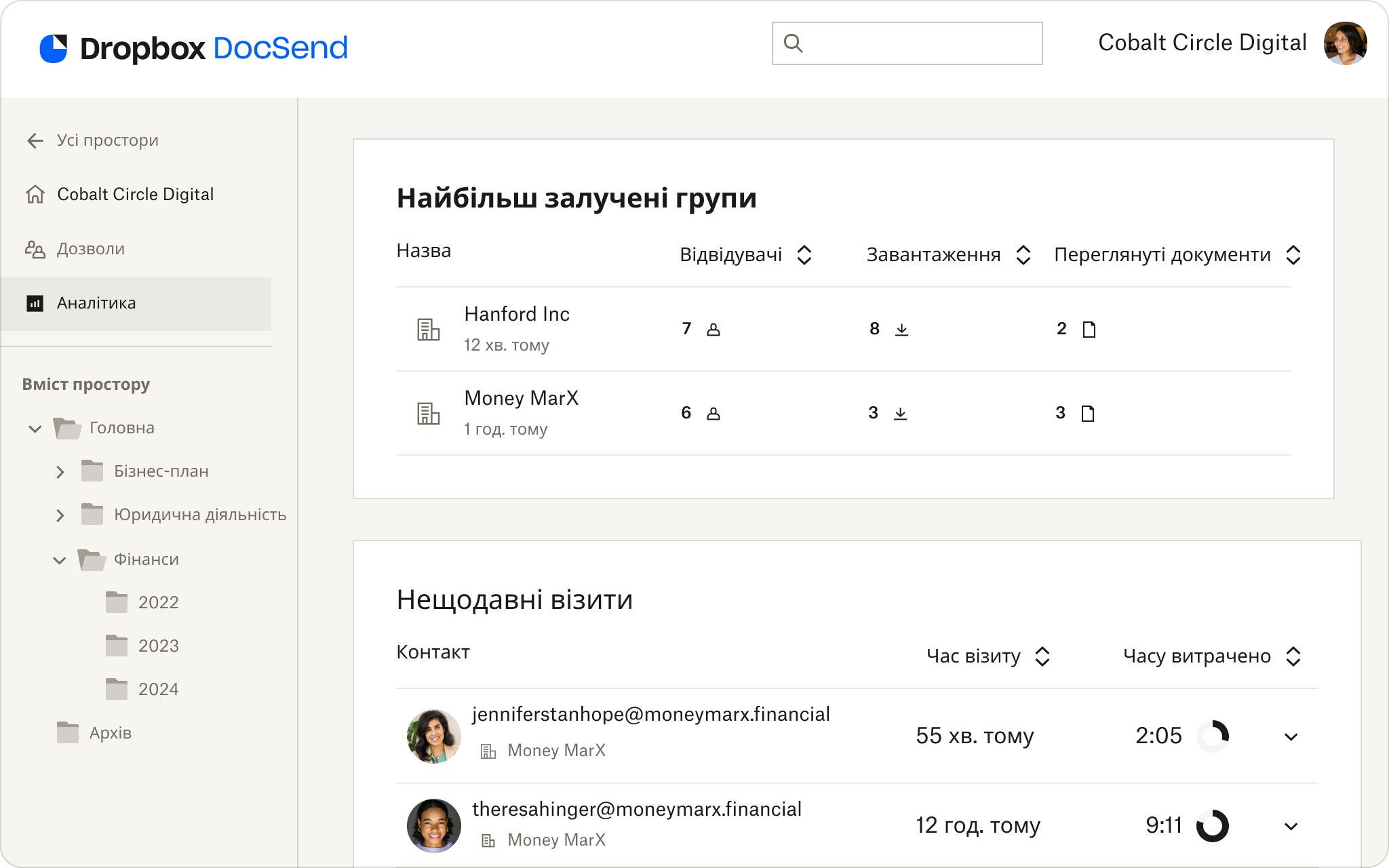The width and height of the screenshot is (1389, 868).
Task: Click the Фінанси open folder icon
Action: pos(92,559)
